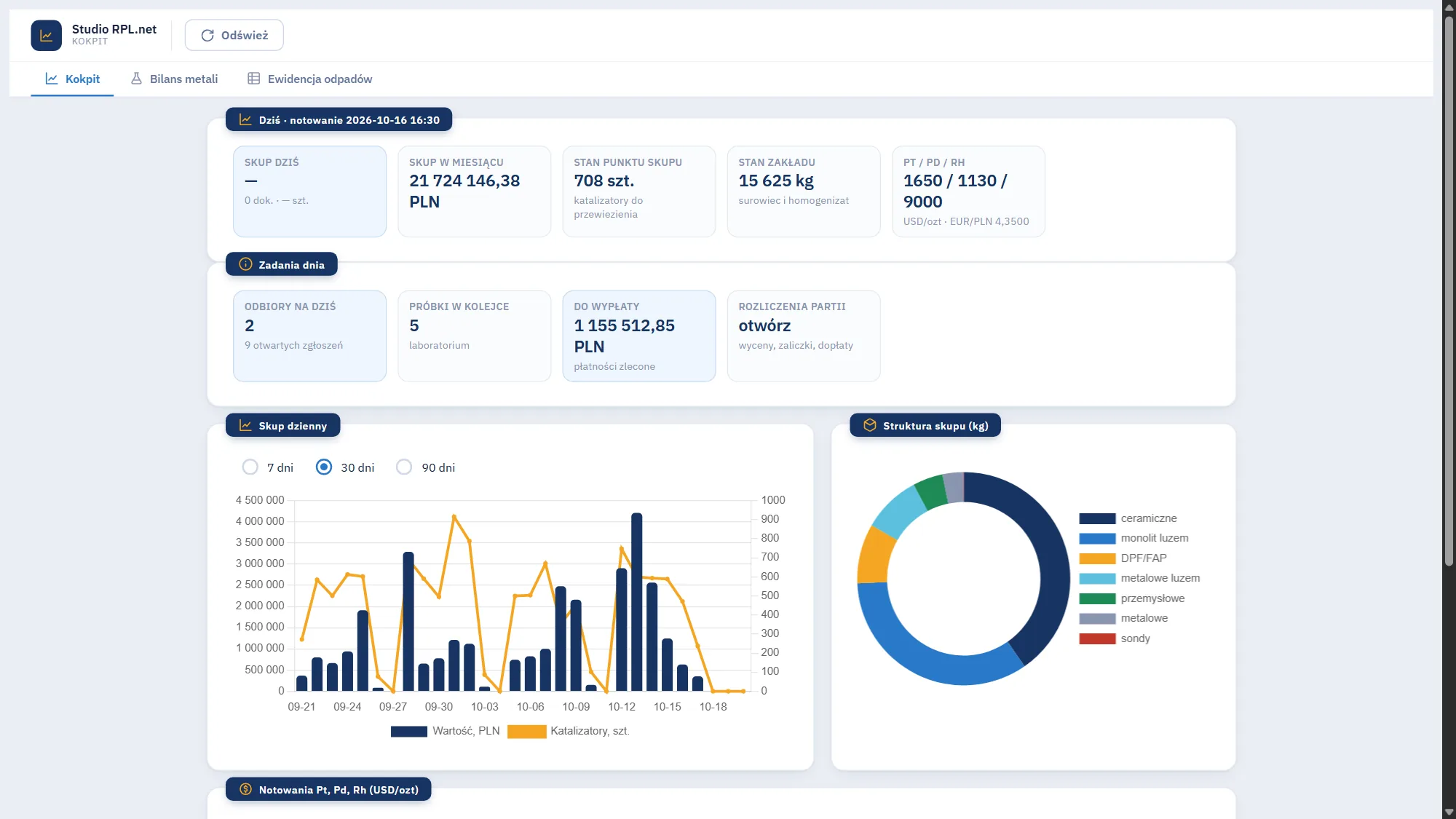Click the PT / PD / RH quotes card

(968, 191)
